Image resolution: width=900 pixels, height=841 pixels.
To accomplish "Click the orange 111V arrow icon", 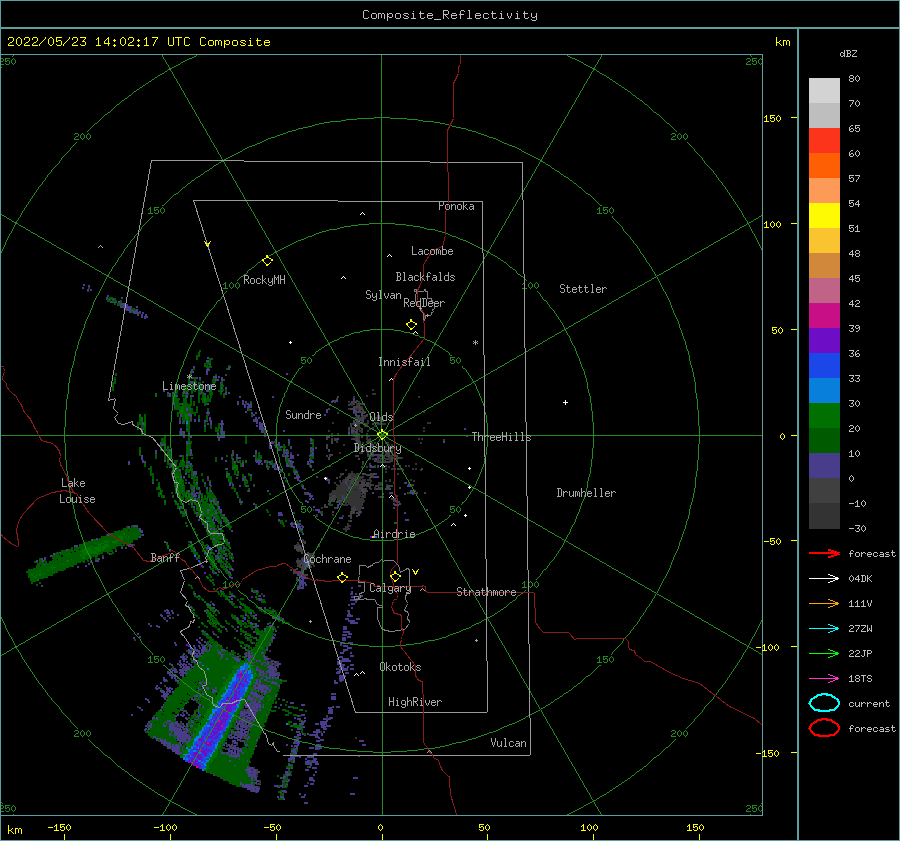I will pos(824,603).
